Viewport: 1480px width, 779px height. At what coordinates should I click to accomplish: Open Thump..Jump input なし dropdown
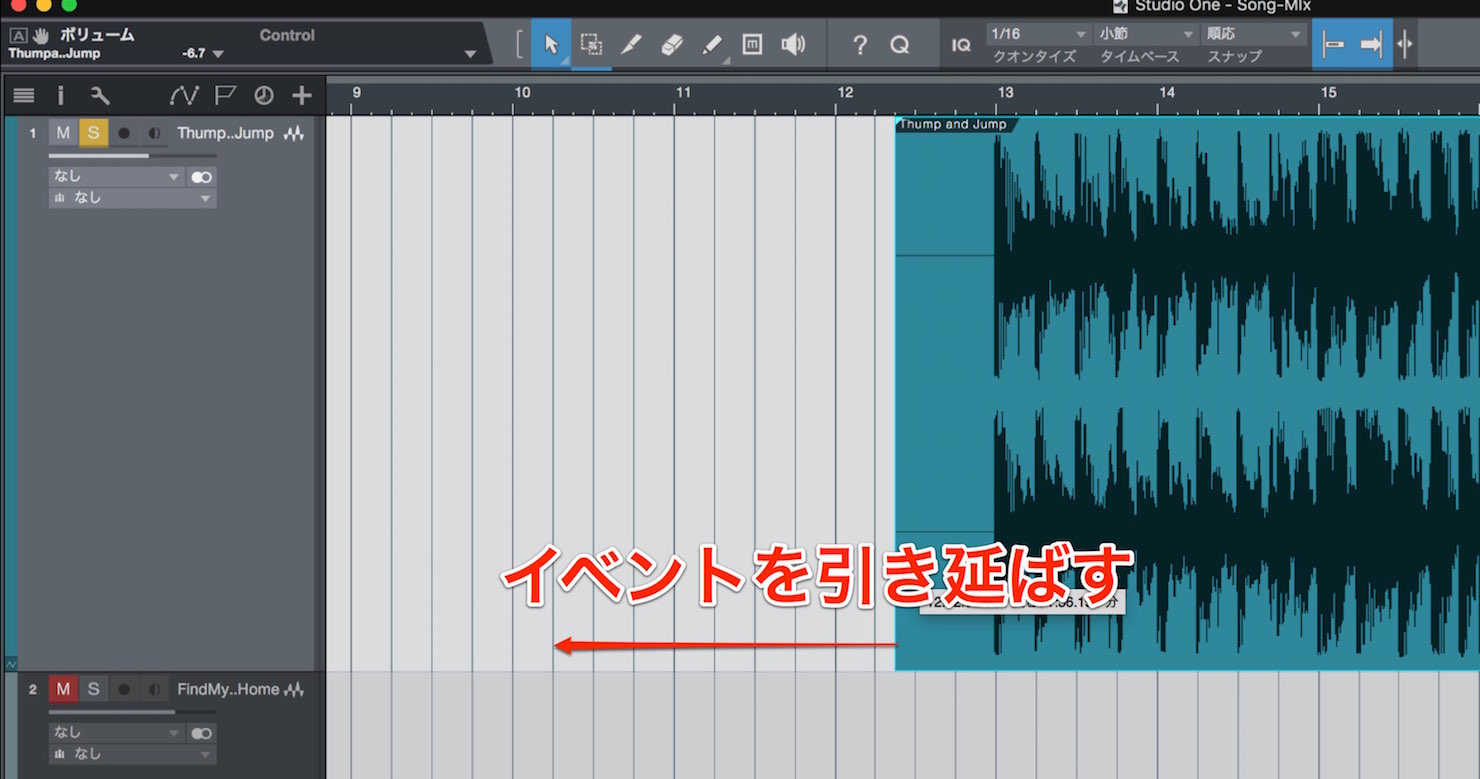pyautogui.click(x=116, y=176)
